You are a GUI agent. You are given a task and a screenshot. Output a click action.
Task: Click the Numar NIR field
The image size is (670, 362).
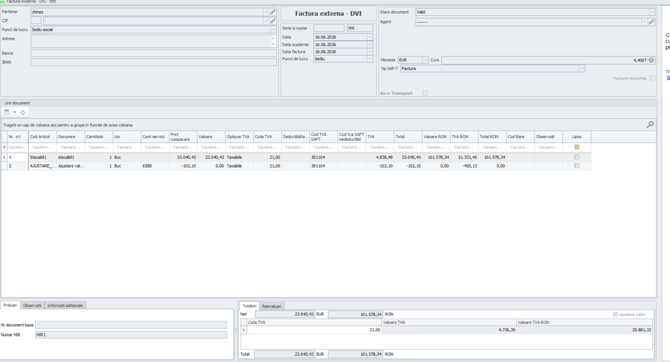coord(131,335)
